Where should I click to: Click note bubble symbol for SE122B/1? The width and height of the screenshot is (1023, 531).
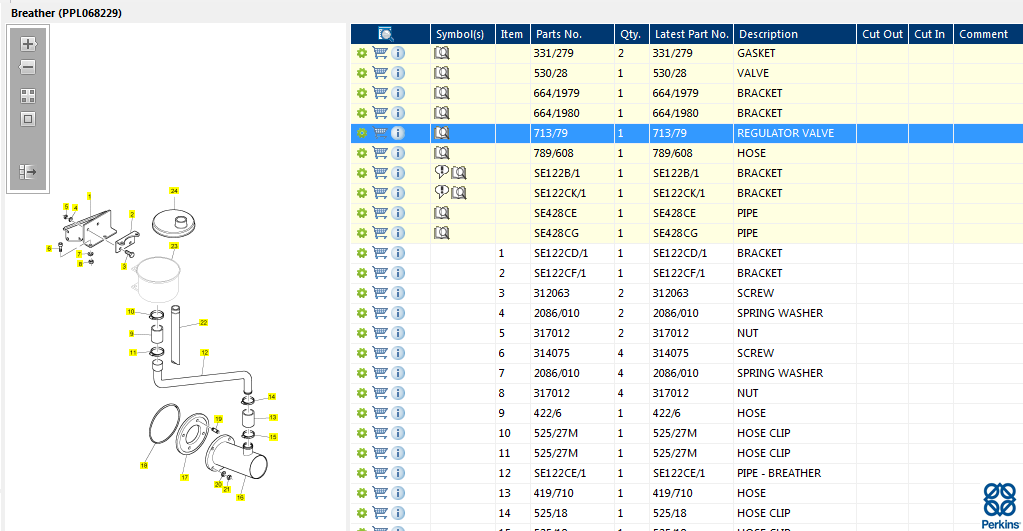[x=441, y=172]
